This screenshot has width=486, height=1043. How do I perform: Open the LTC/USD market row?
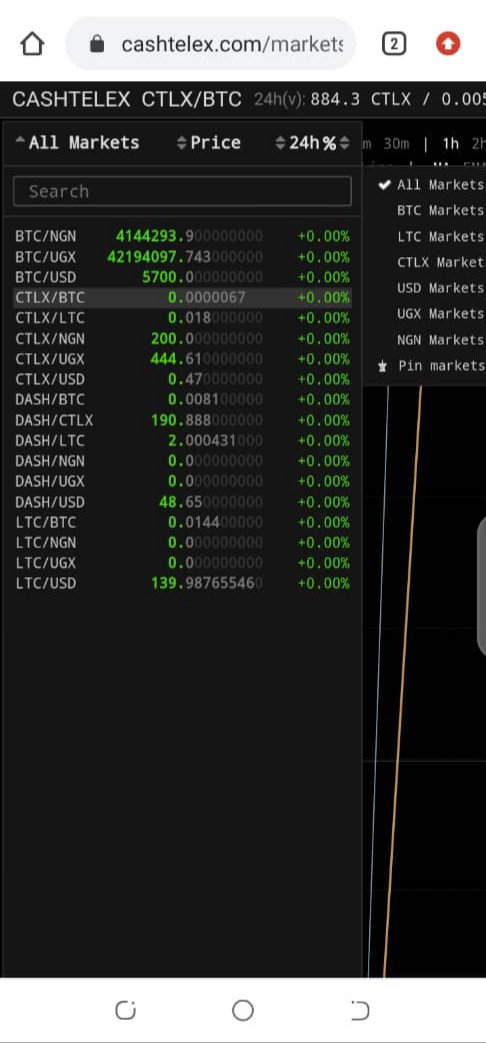coord(182,583)
